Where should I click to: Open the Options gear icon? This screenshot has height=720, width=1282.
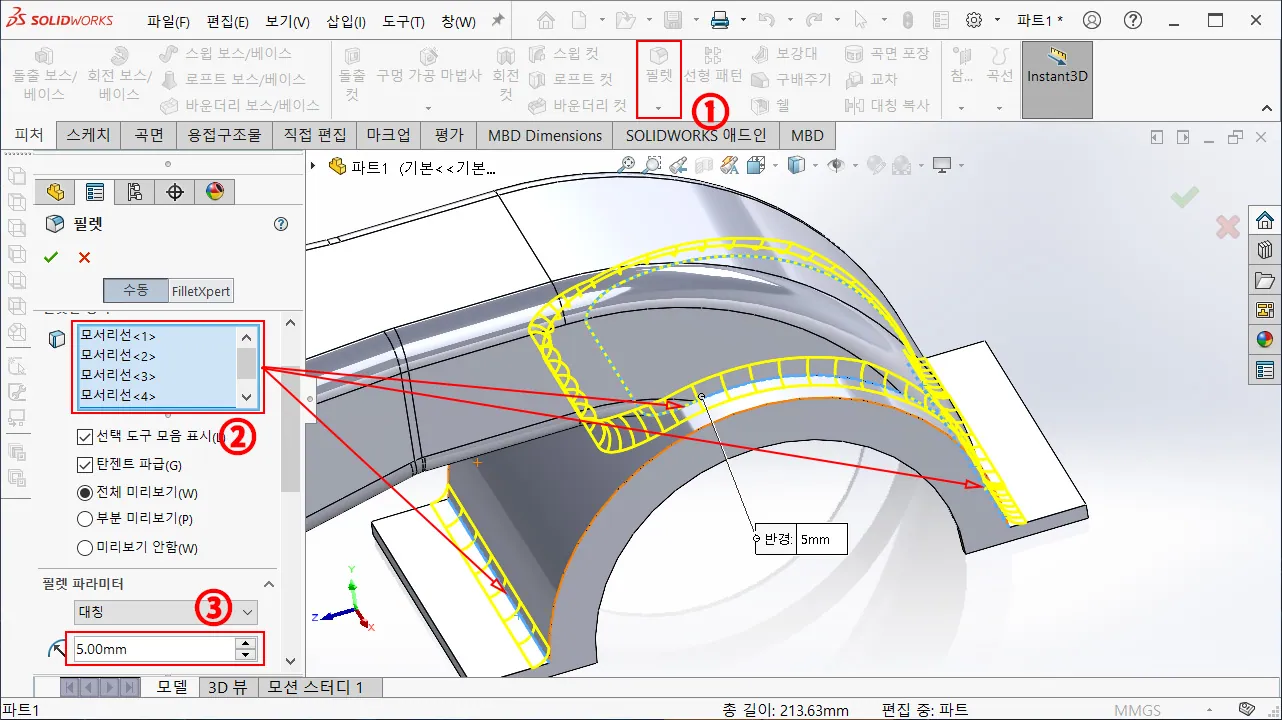tap(973, 20)
